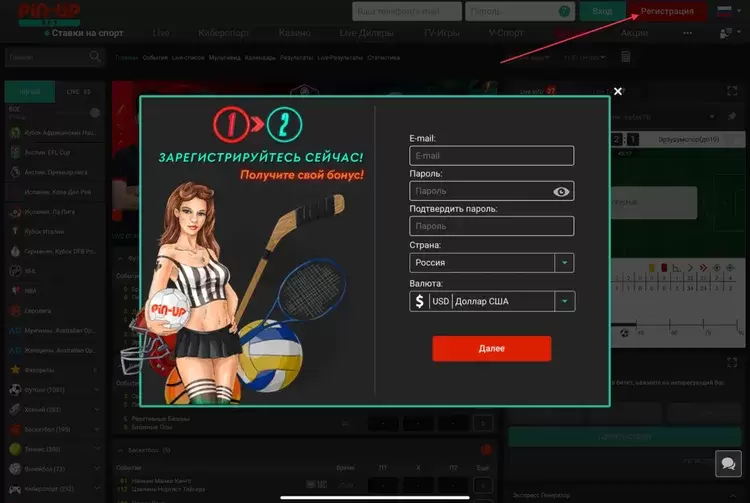Select the Календарь sub-navigation tab

pyautogui.click(x=260, y=58)
